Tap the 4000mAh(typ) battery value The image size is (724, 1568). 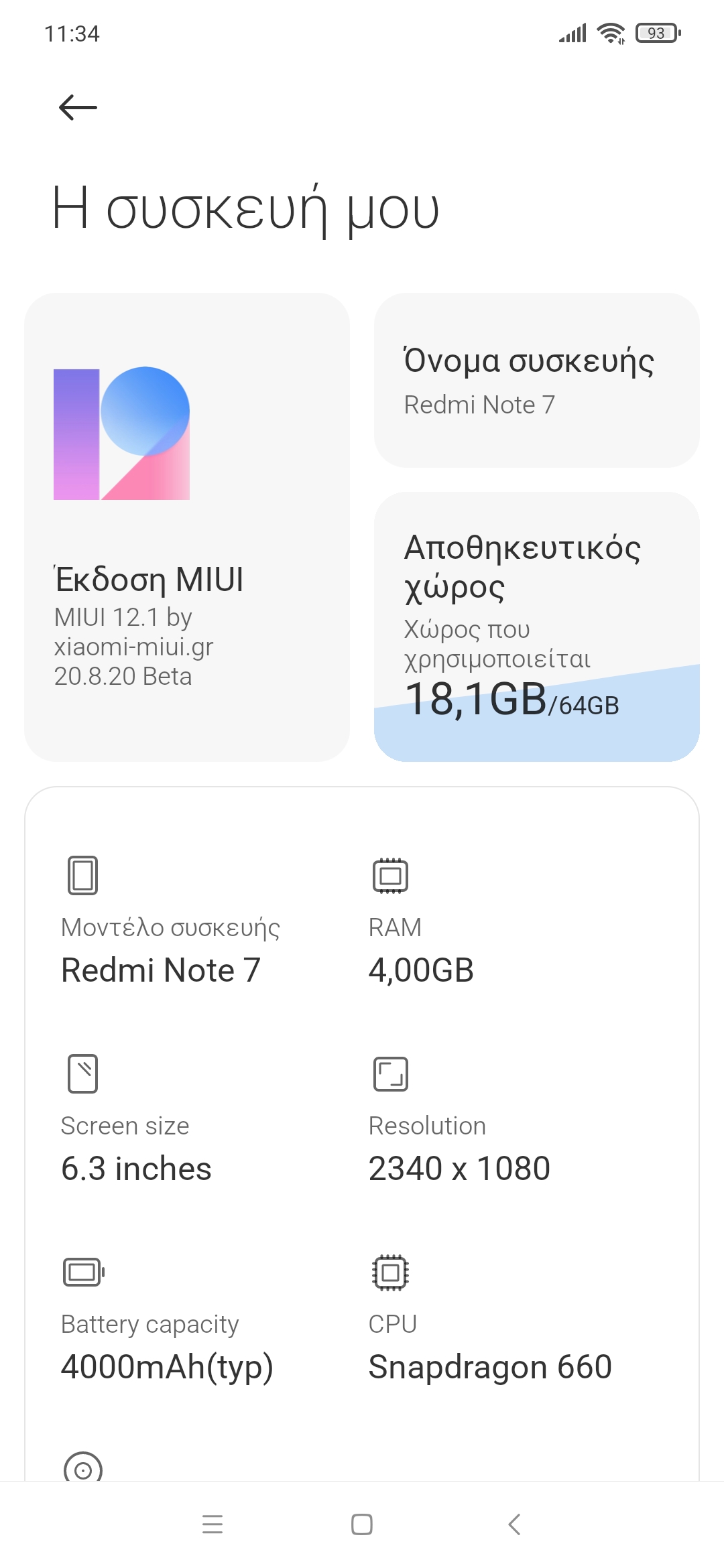click(x=167, y=1367)
